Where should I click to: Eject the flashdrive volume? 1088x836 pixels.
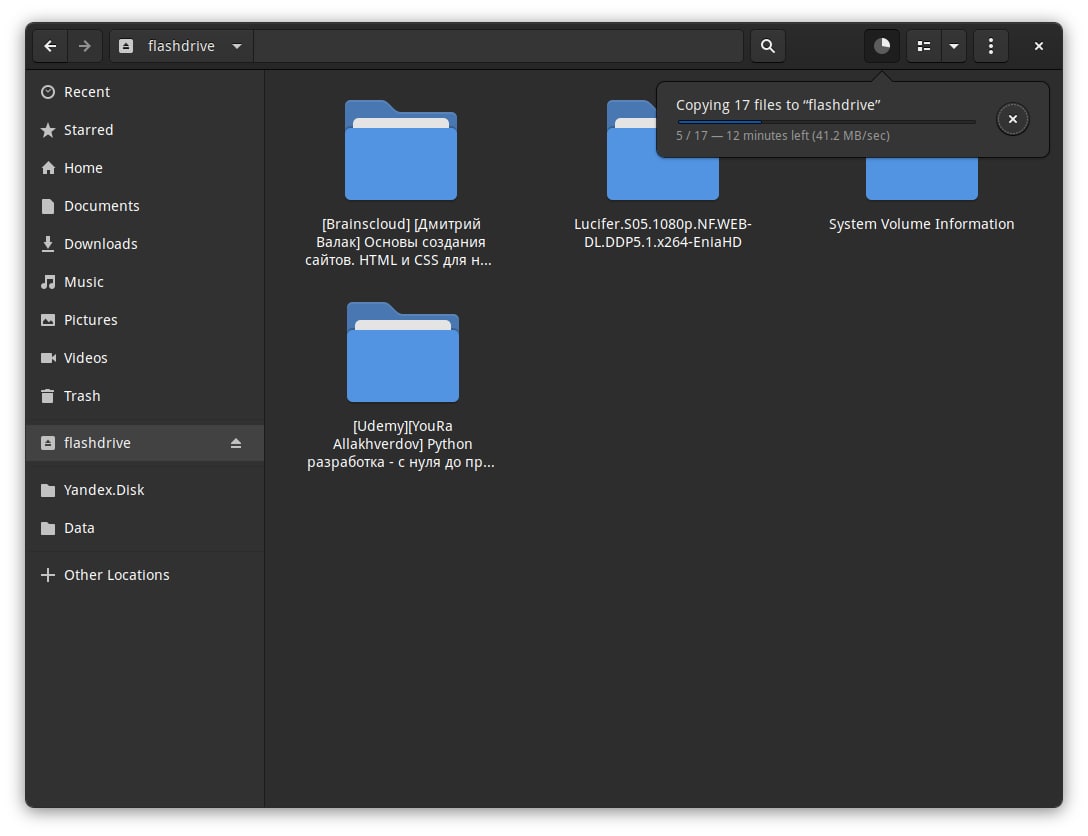(236, 443)
